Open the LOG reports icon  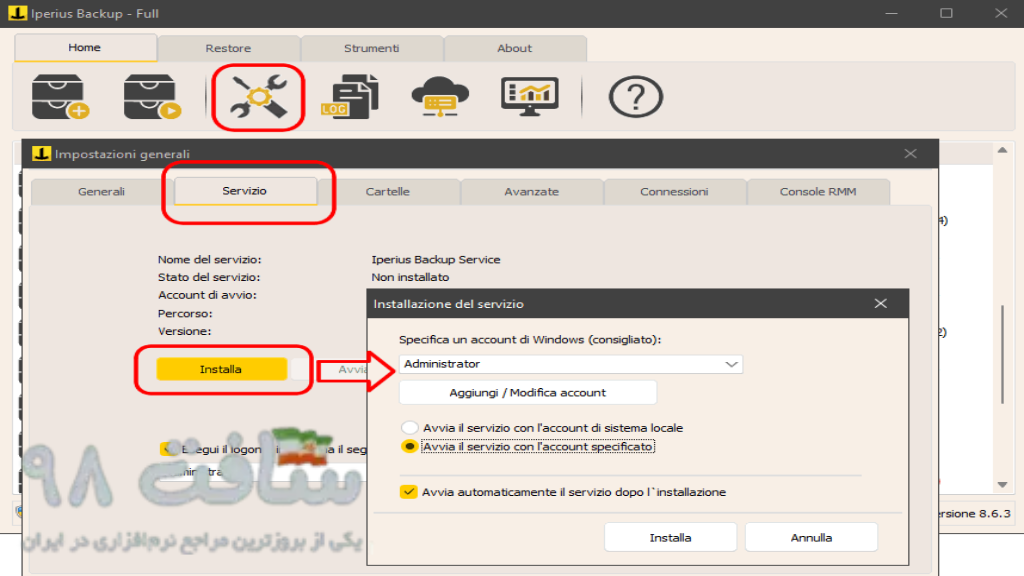tap(349, 97)
